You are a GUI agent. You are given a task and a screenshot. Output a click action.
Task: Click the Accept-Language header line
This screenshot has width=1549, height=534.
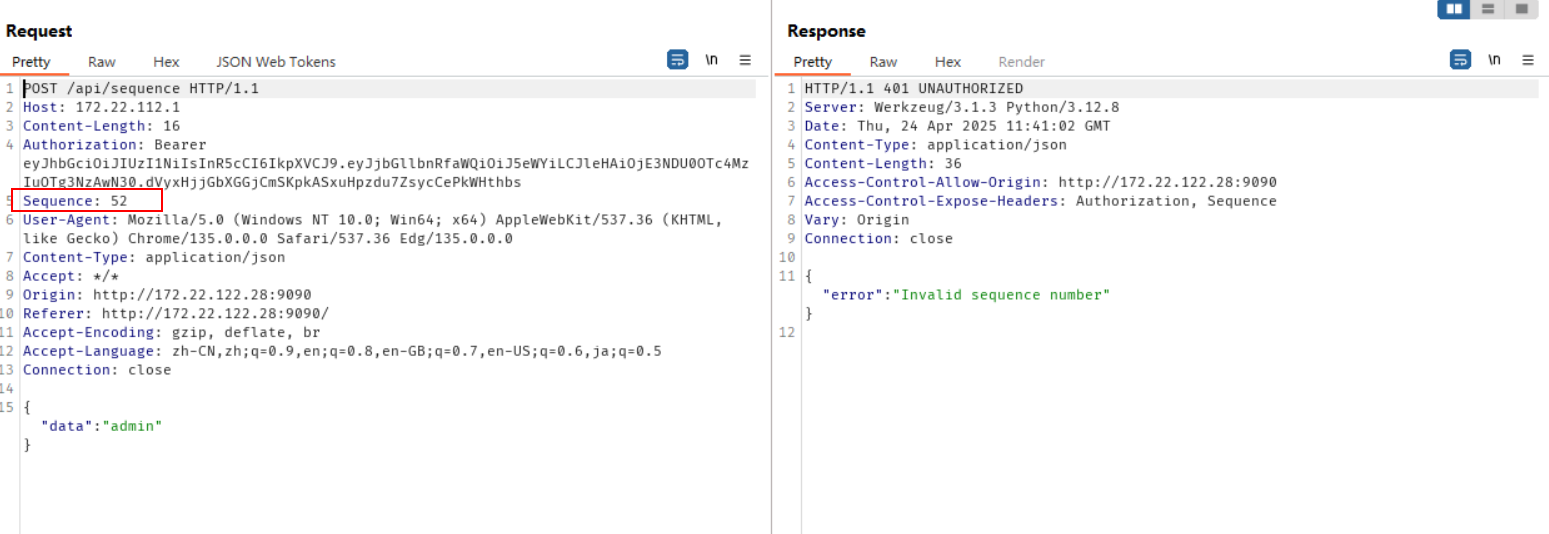point(342,351)
